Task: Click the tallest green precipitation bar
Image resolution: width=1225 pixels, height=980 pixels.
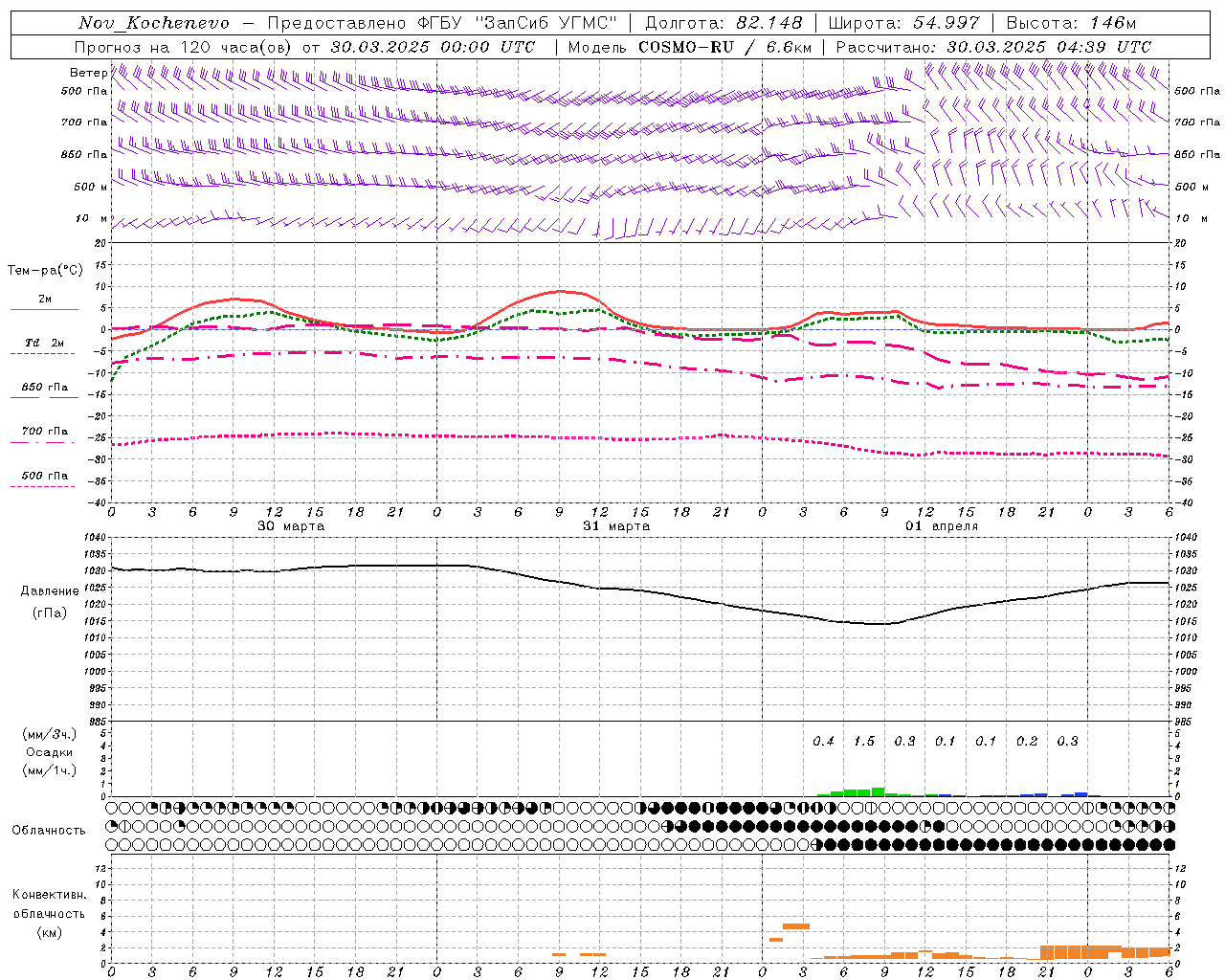Action: (x=878, y=791)
